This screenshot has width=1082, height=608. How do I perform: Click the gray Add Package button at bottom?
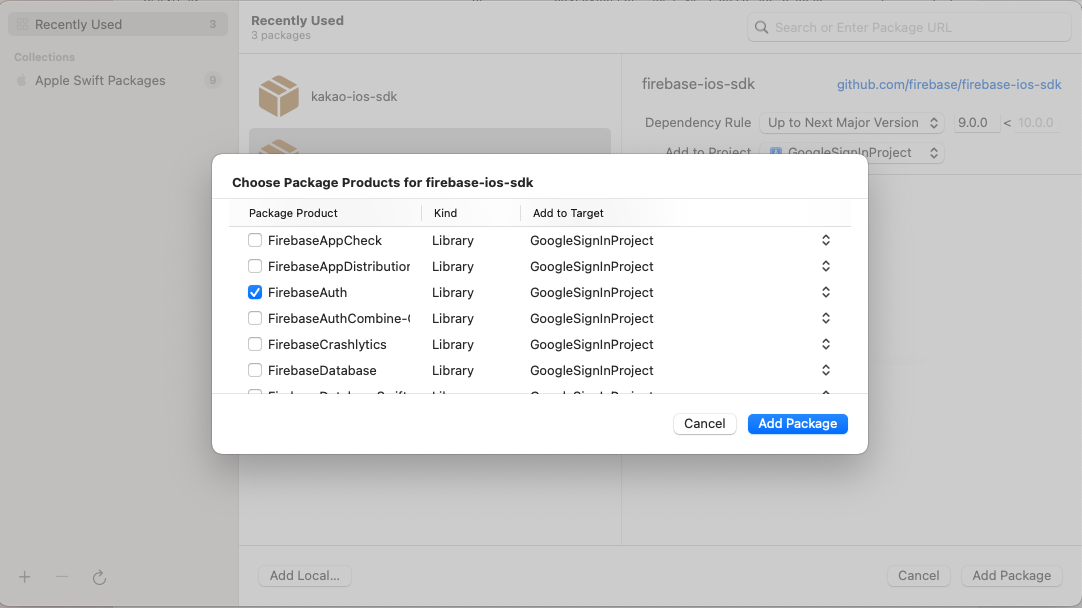(1012, 576)
